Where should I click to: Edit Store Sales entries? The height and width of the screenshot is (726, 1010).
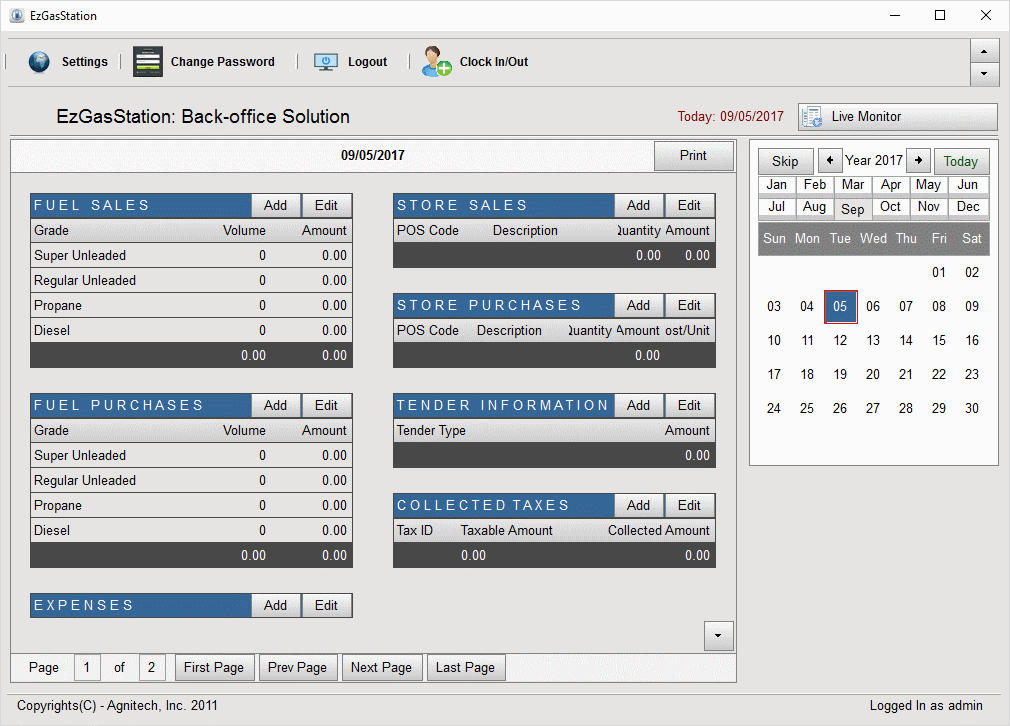689,205
